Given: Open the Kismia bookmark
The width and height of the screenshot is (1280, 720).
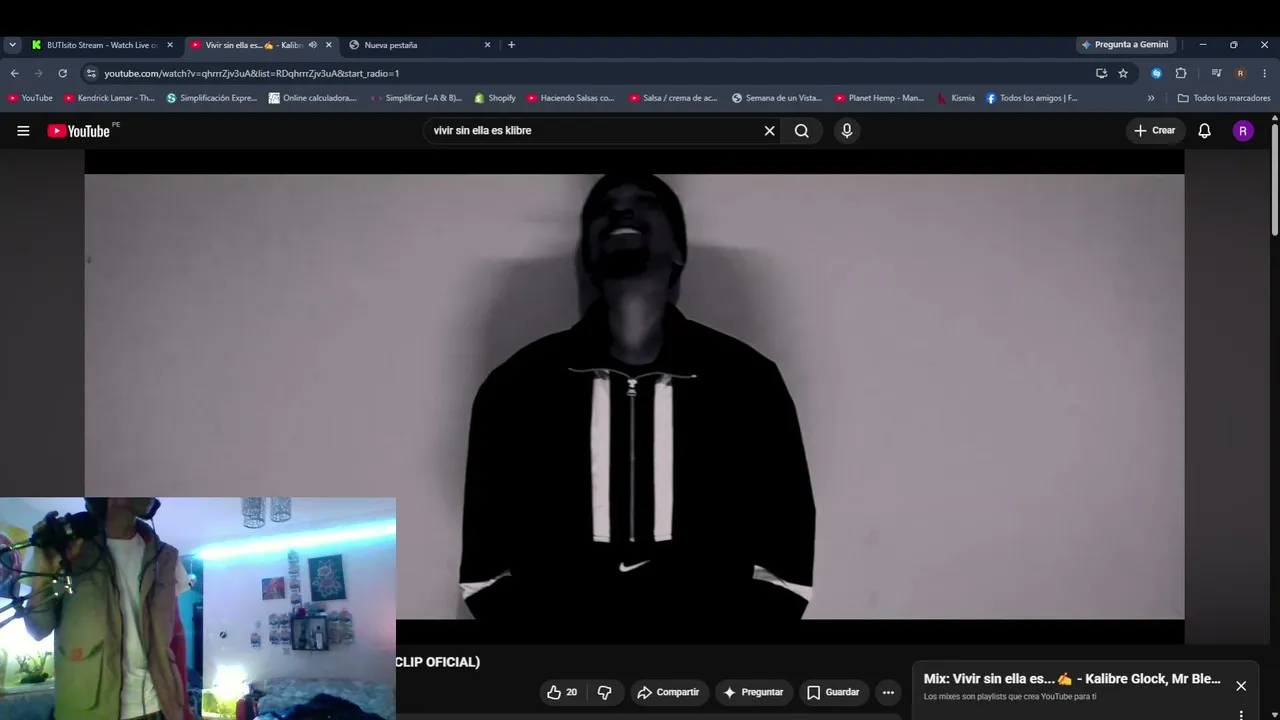Looking at the screenshot, I should click(955, 98).
